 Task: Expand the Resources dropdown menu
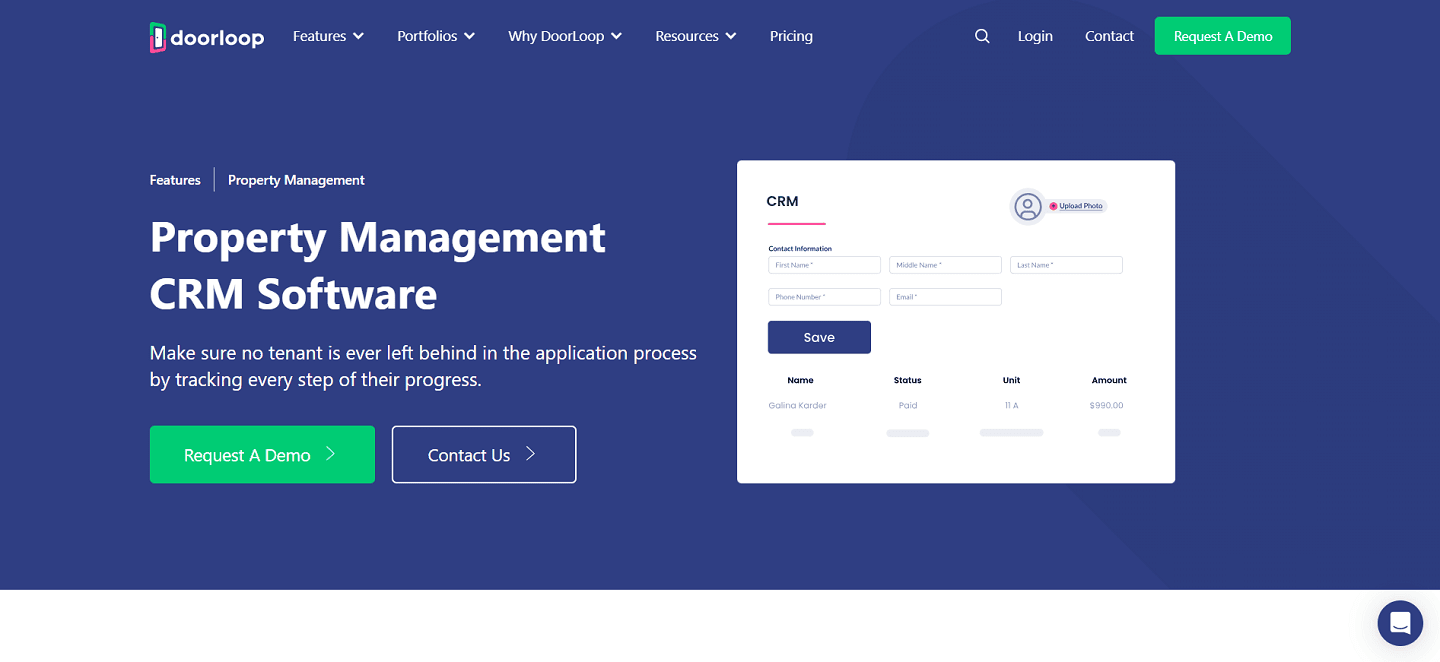coord(696,36)
